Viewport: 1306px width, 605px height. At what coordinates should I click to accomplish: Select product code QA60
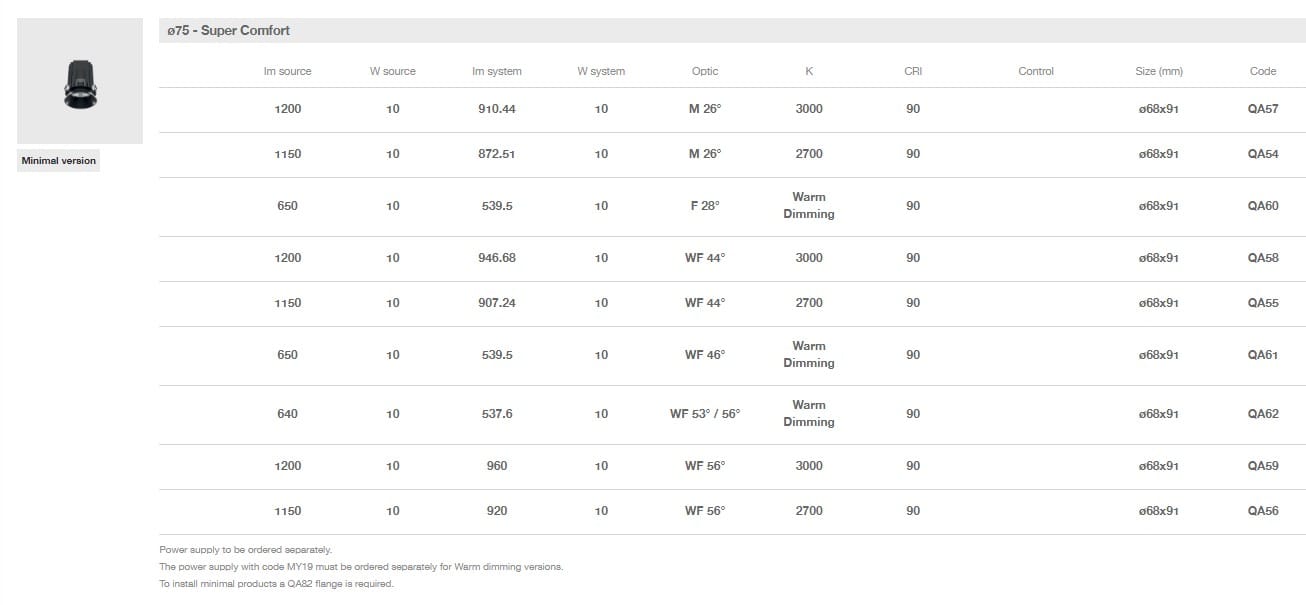pos(1263,206)
